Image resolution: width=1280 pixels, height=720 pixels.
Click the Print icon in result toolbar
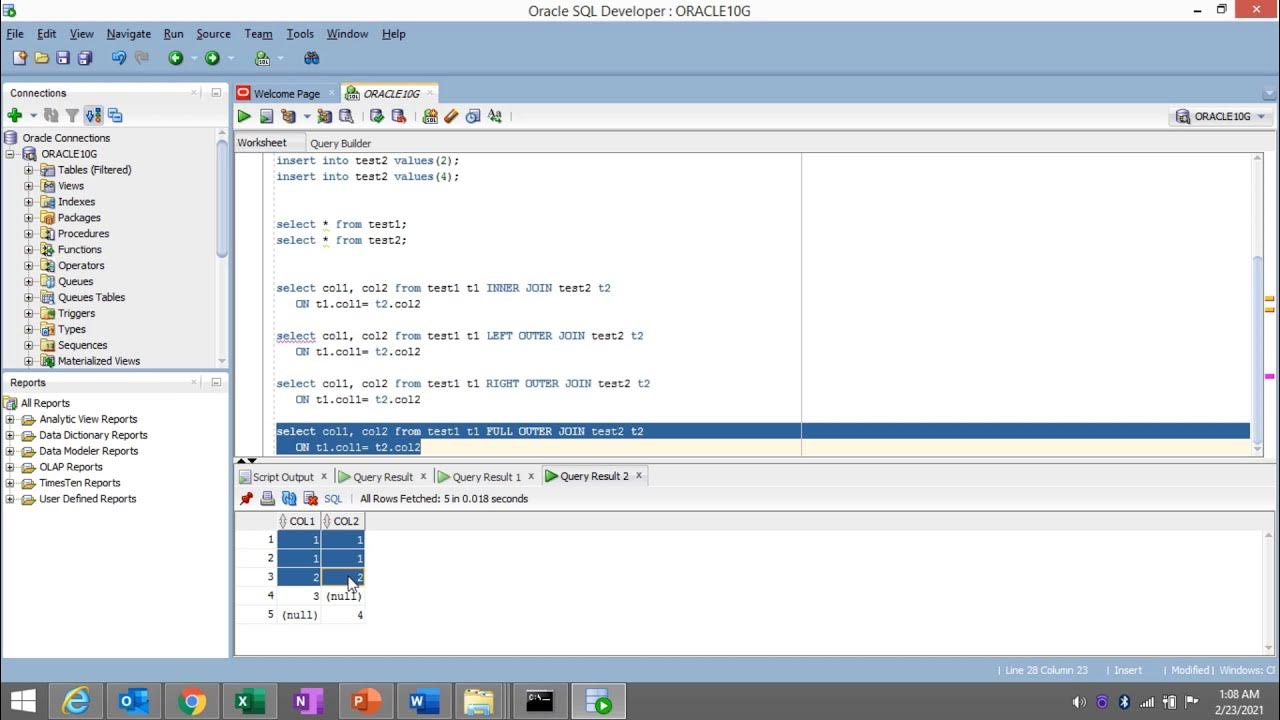(267, 498)
